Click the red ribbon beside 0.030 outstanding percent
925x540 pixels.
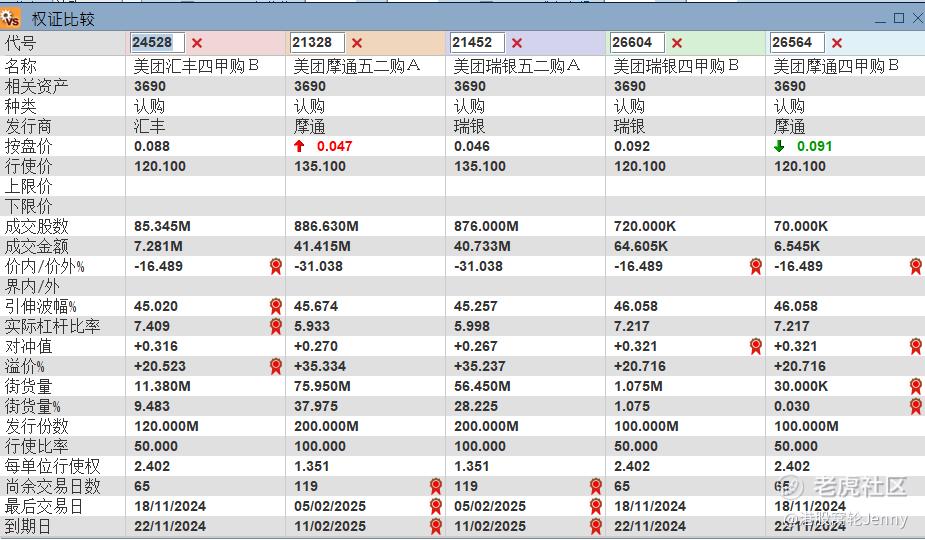point(916,407)
